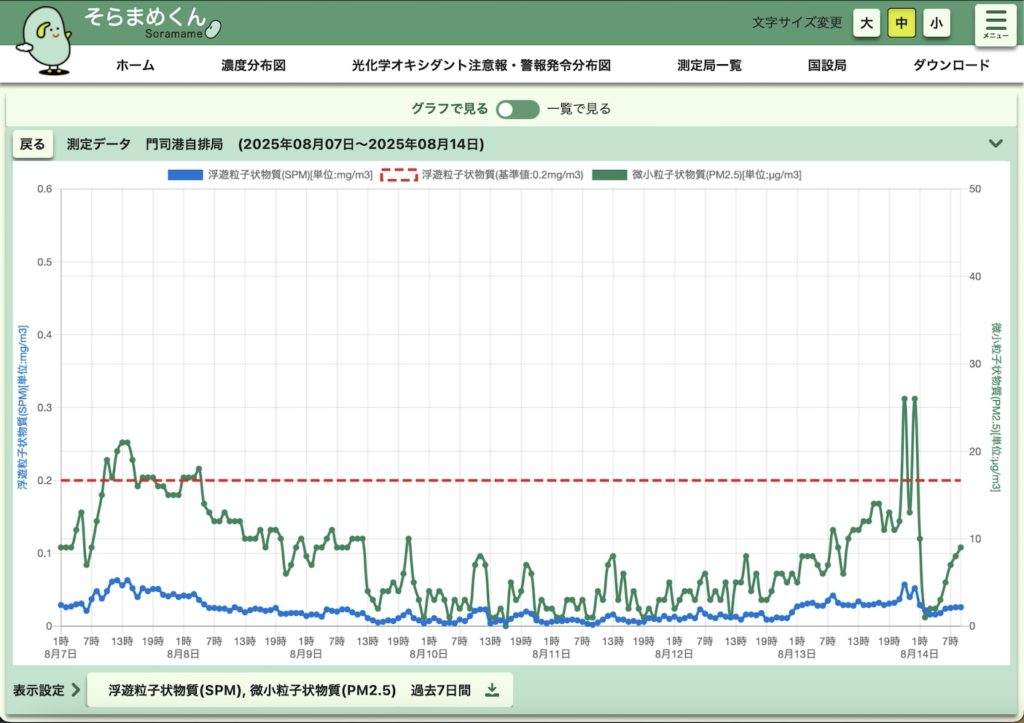Screen dimensions: 1024x723
Task: Set font size to 中 (medium)
Action: pos(901,22)
